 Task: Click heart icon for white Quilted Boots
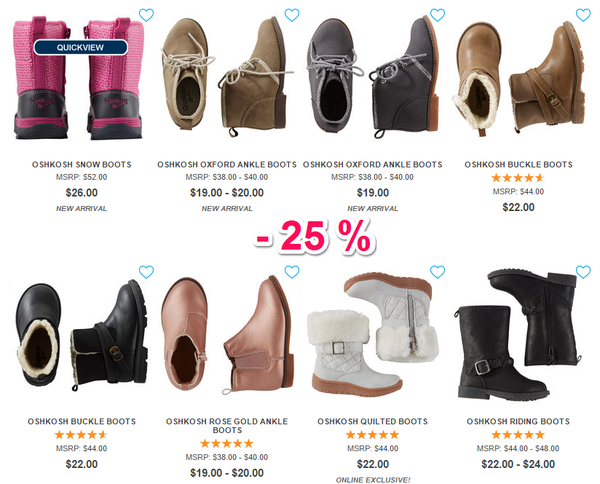coord(437,272)
